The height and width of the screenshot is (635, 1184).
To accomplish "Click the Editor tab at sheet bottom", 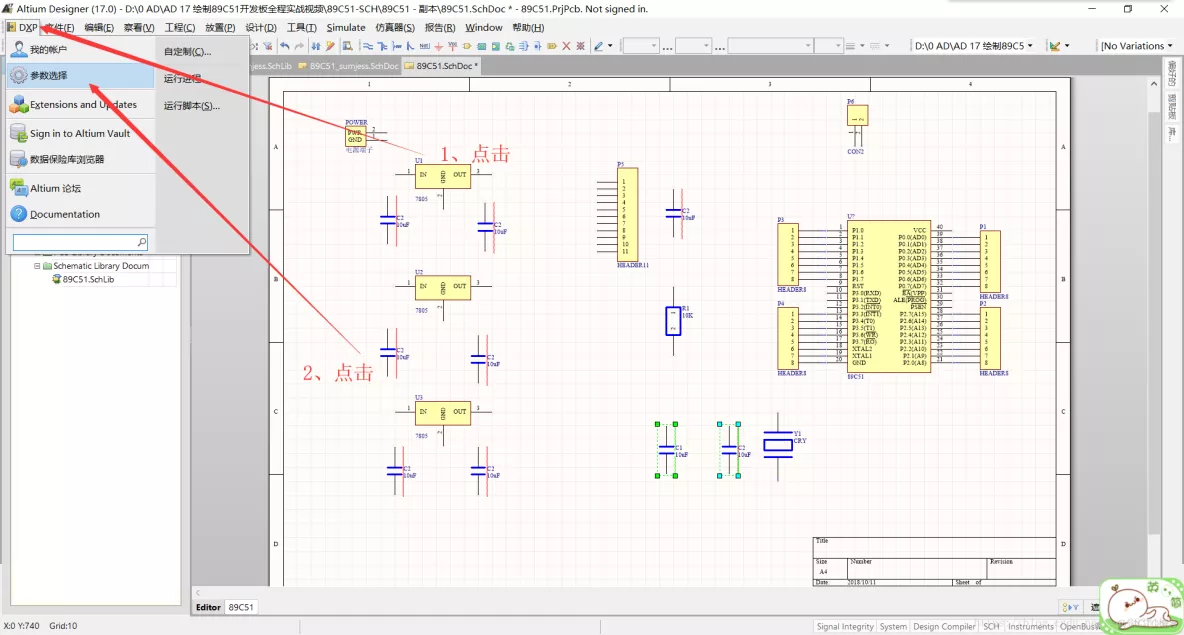I will click(208, 607).
